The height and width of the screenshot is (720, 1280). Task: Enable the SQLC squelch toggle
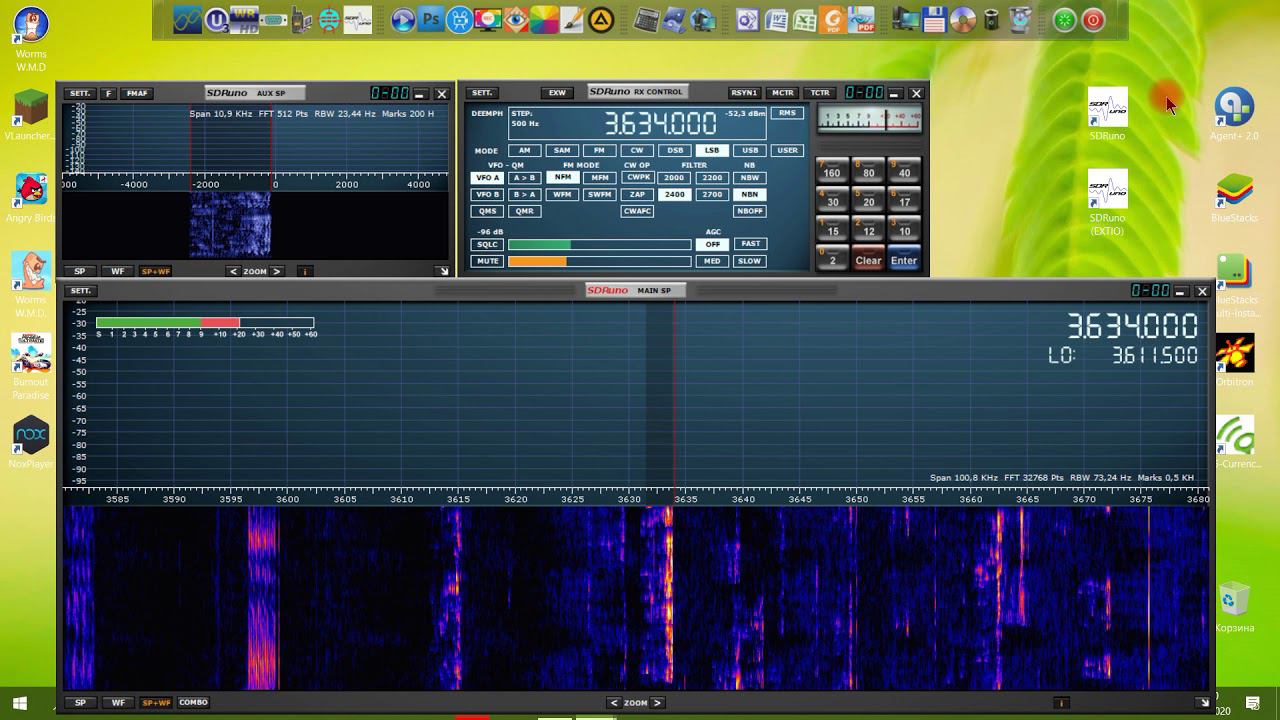(x=487, y=244)
